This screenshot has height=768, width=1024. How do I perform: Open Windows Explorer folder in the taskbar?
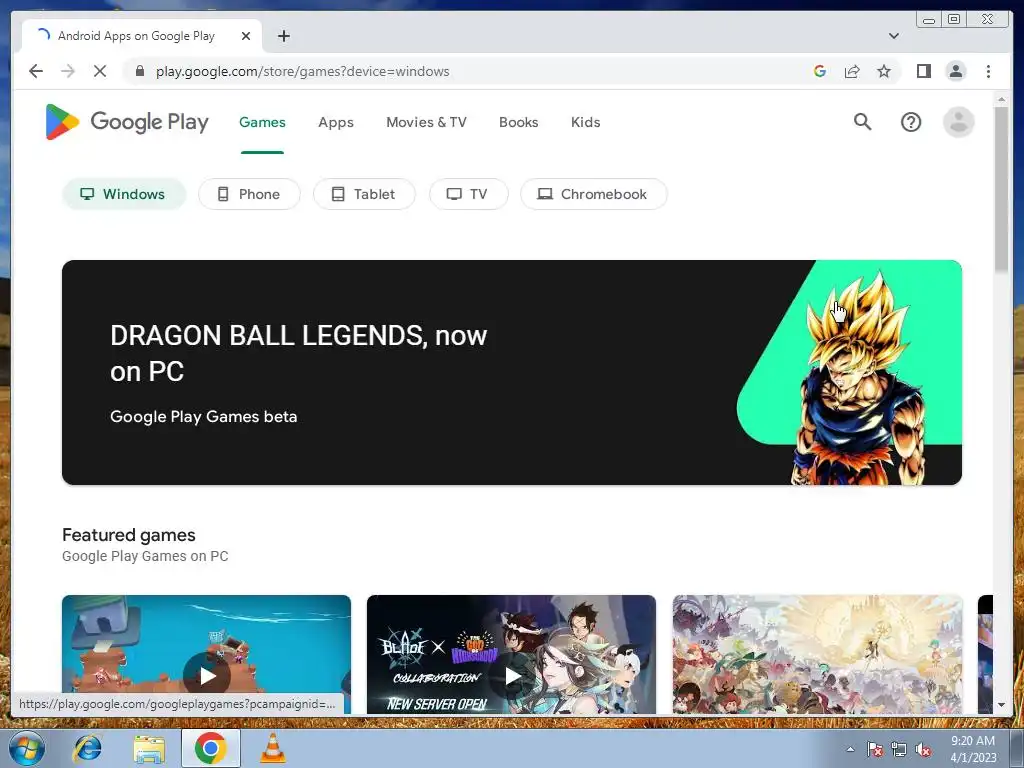(149, 748)
